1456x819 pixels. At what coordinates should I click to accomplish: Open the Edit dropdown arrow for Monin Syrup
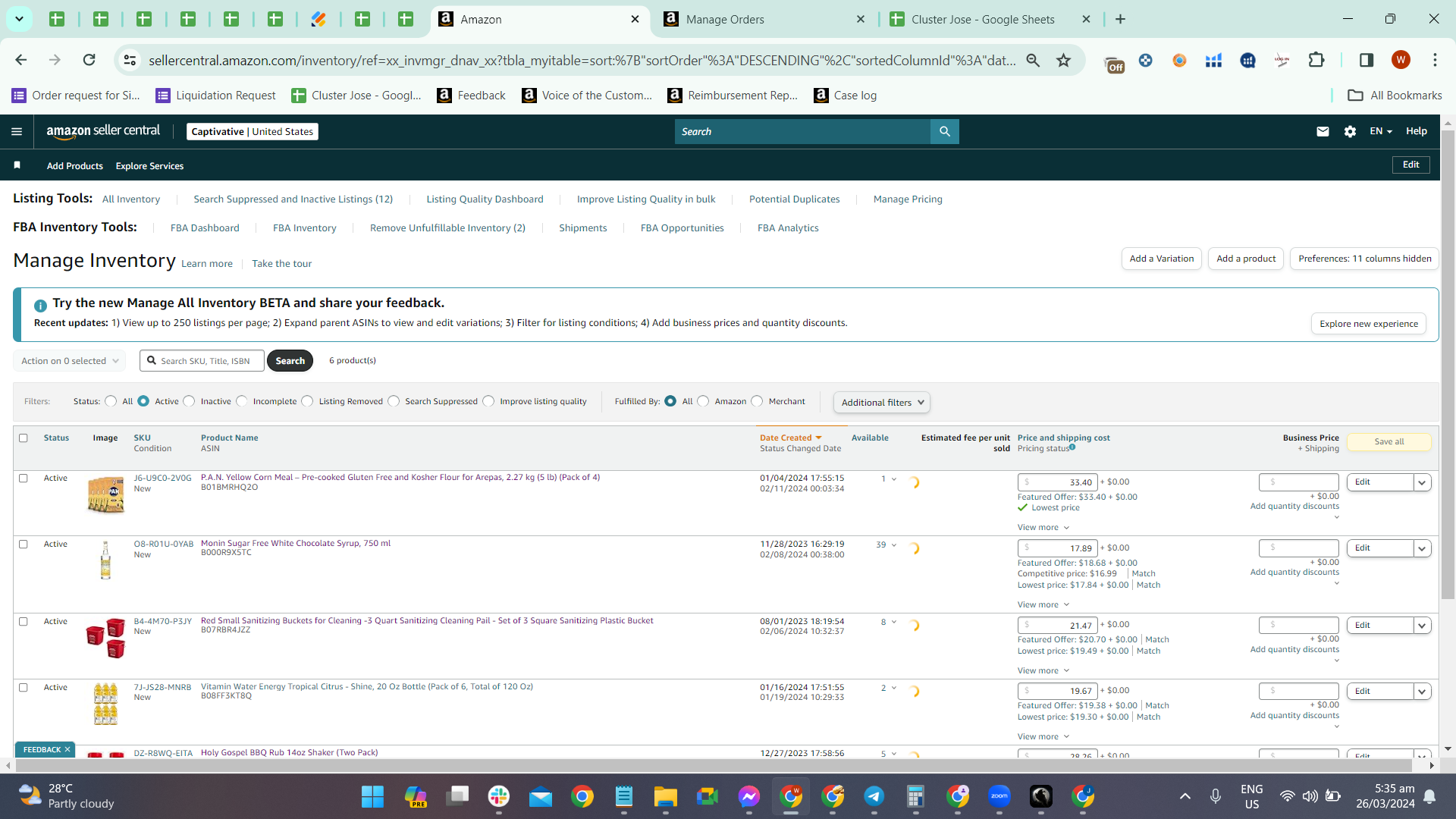tap(1423, 548)
